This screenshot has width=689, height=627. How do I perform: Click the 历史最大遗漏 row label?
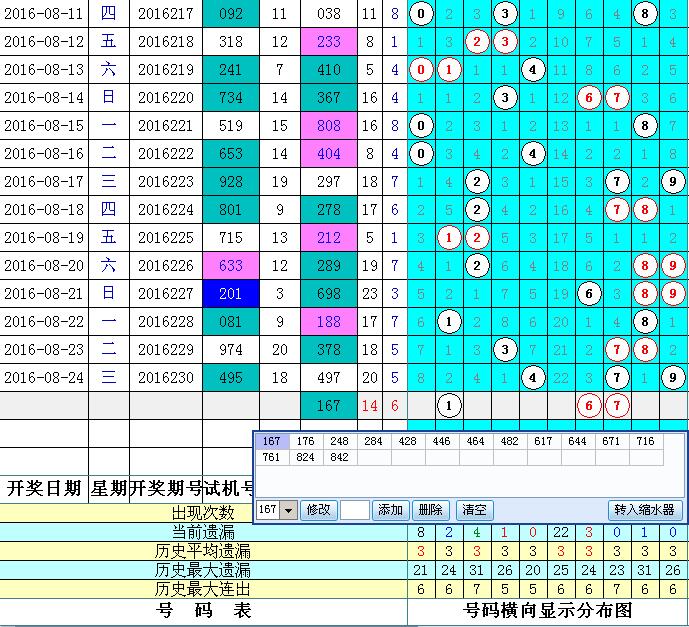click(203, 570)
